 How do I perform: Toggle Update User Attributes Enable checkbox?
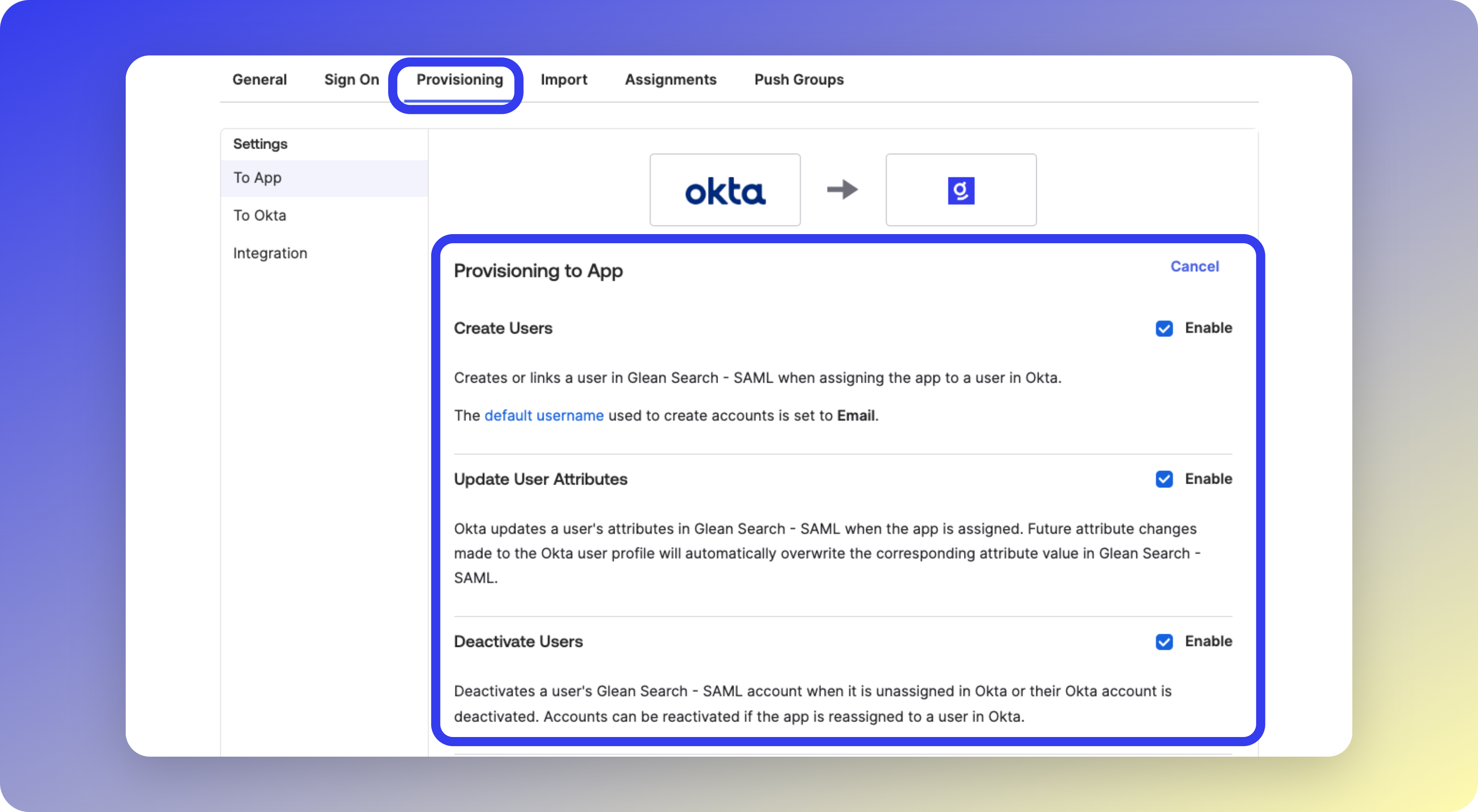point(1163,480)
